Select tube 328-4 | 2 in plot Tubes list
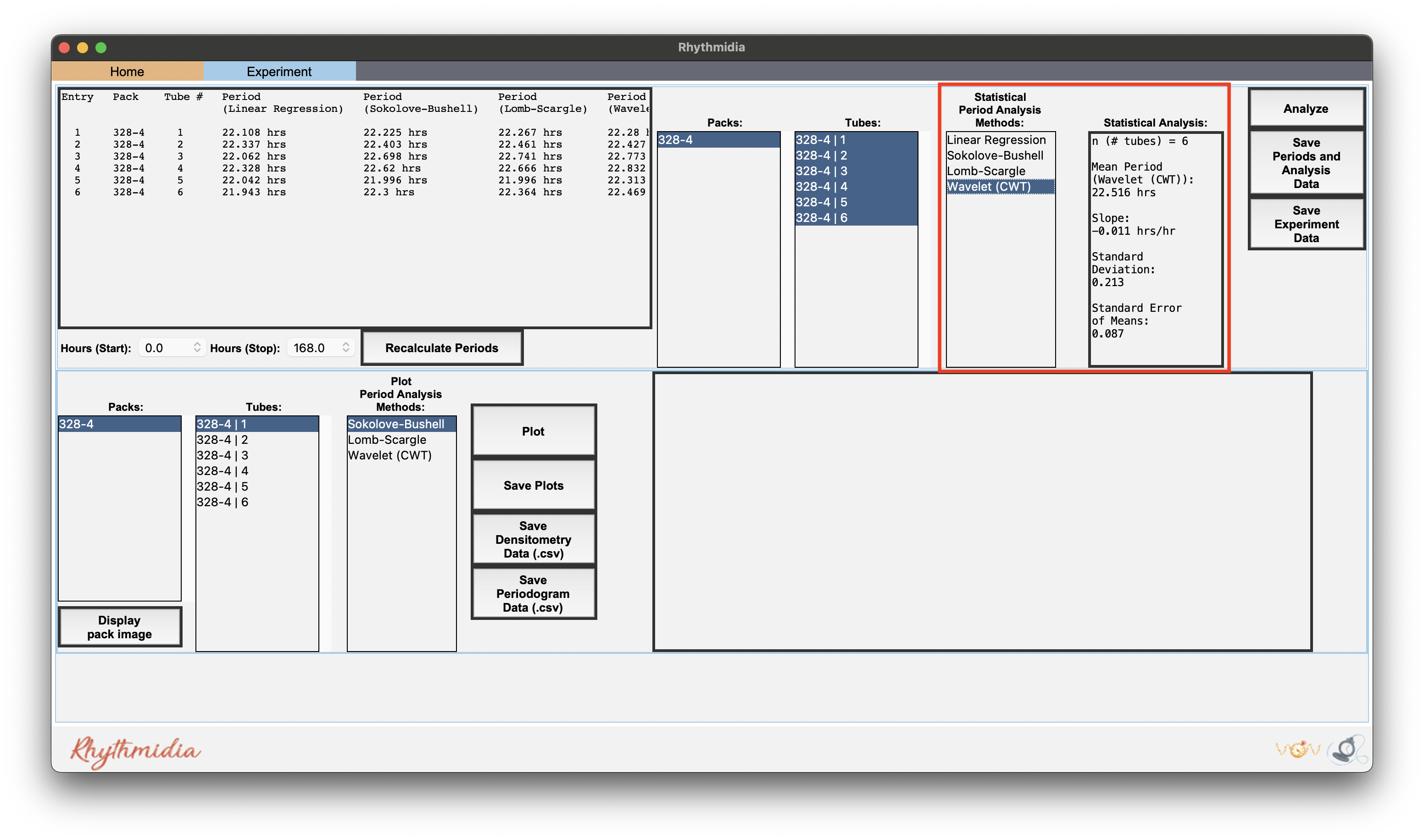Screen dimensions: 1424x840 tap(257, 440)
